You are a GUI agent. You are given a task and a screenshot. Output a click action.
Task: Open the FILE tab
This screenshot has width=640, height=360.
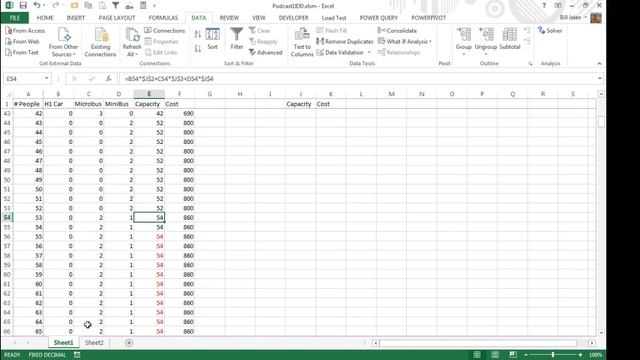pos(15,18)
